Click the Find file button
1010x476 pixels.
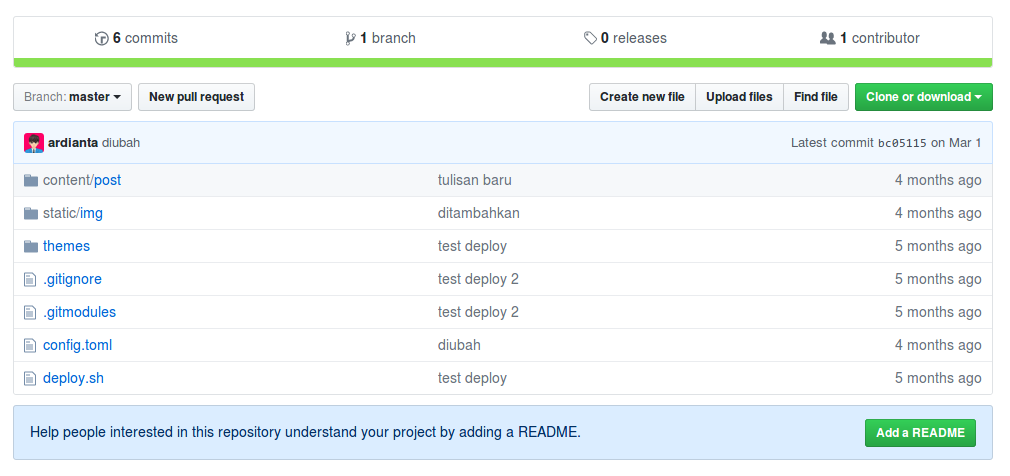[x=815, y=97]
